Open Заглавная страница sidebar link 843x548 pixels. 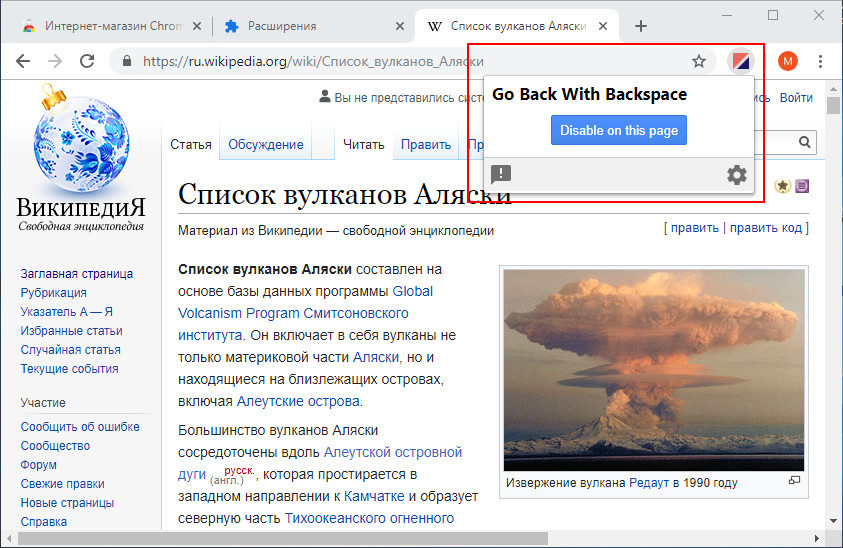(x=76, y=274)
